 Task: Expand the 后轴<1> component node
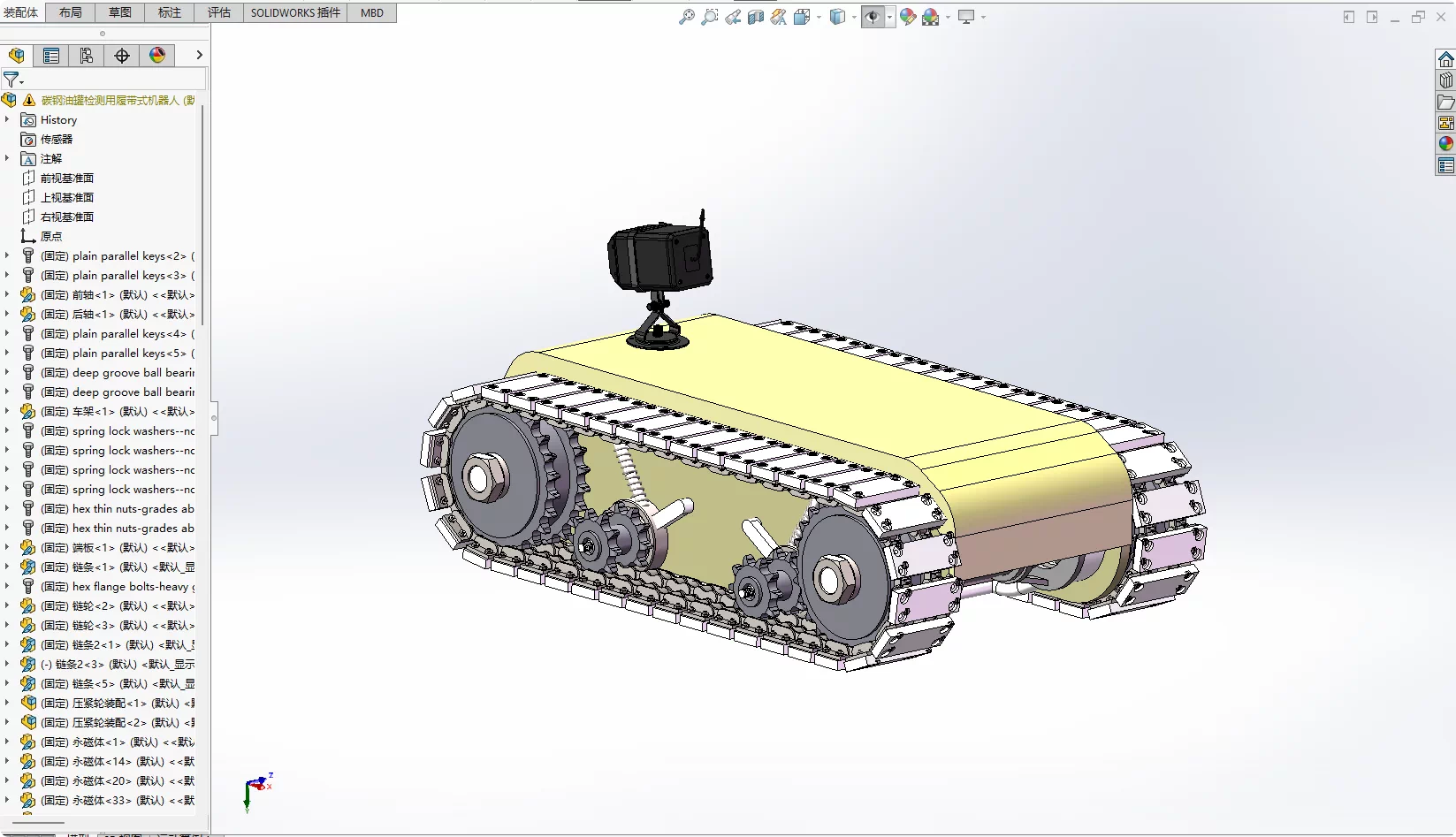point(7,314)
